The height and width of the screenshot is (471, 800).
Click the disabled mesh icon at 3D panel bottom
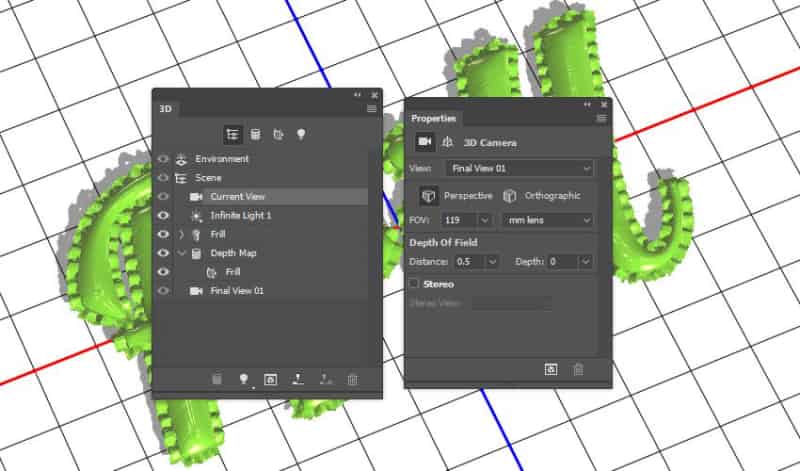(x=217, y=379)
